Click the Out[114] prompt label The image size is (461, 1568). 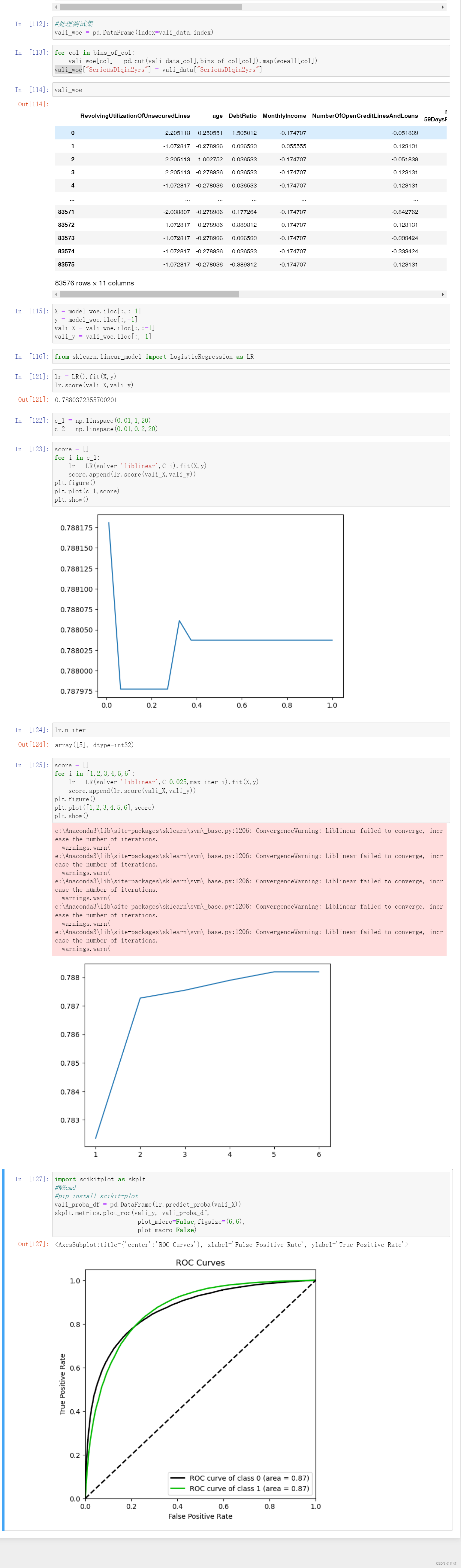(33, 104)
